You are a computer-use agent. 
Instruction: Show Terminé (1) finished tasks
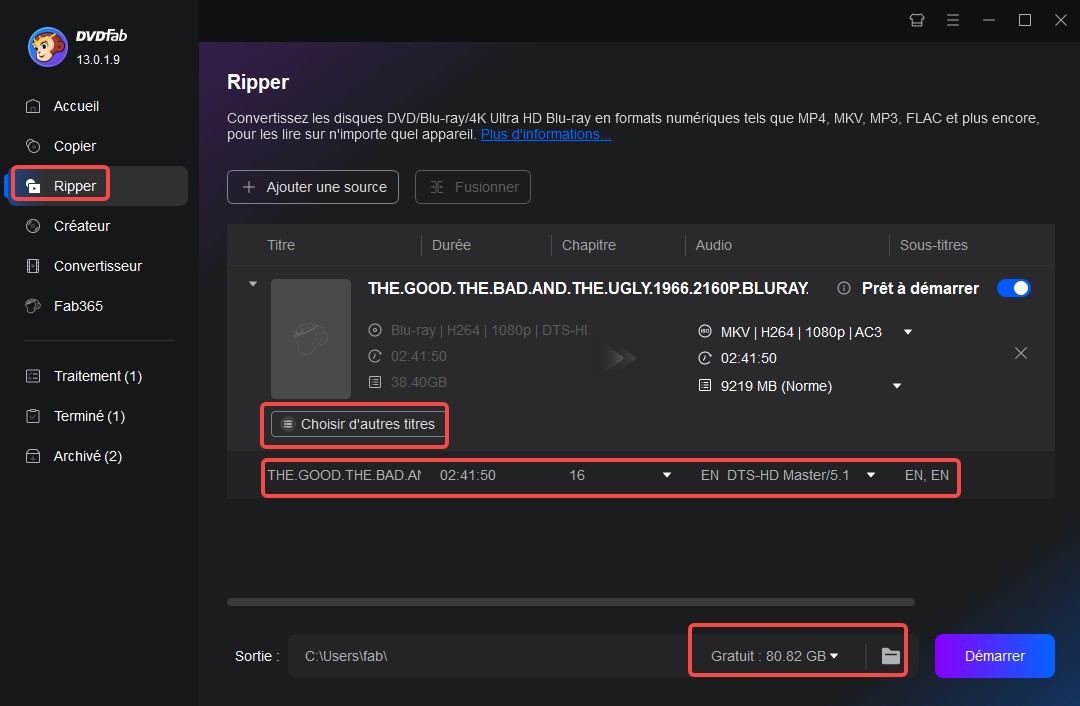tap(89, 416)
